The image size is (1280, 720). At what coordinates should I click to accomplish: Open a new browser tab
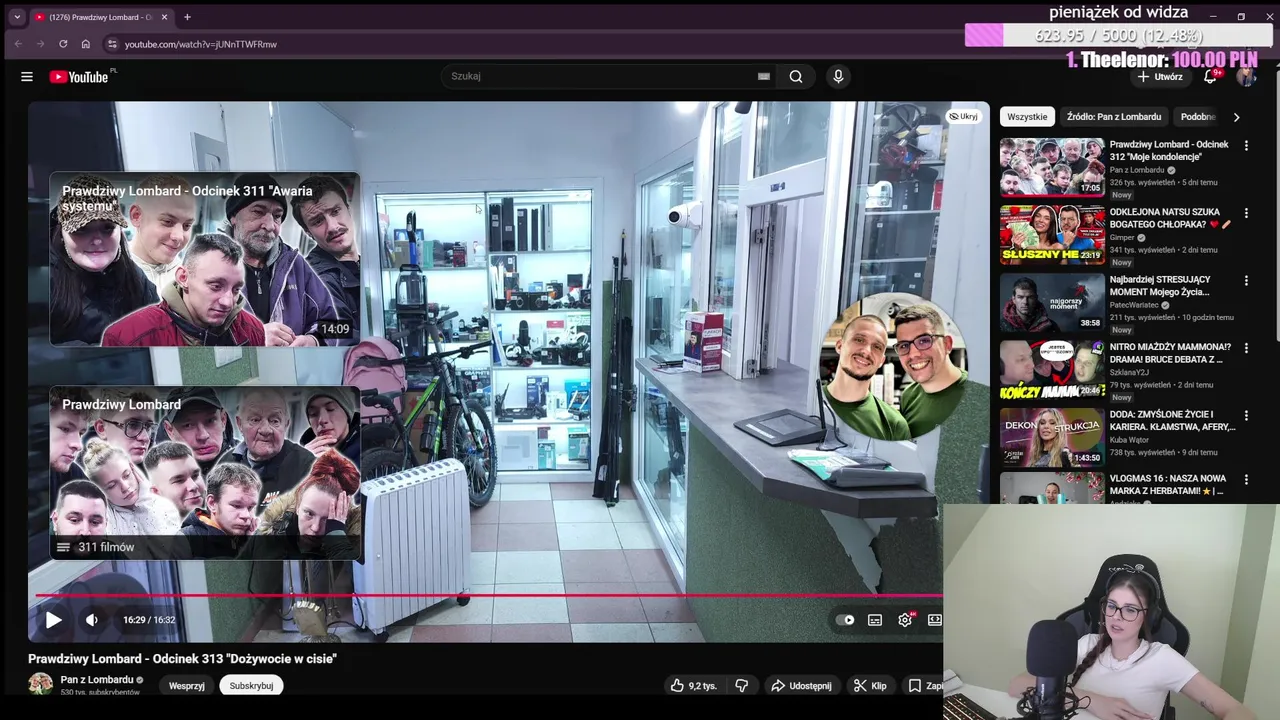click(187, 17)
